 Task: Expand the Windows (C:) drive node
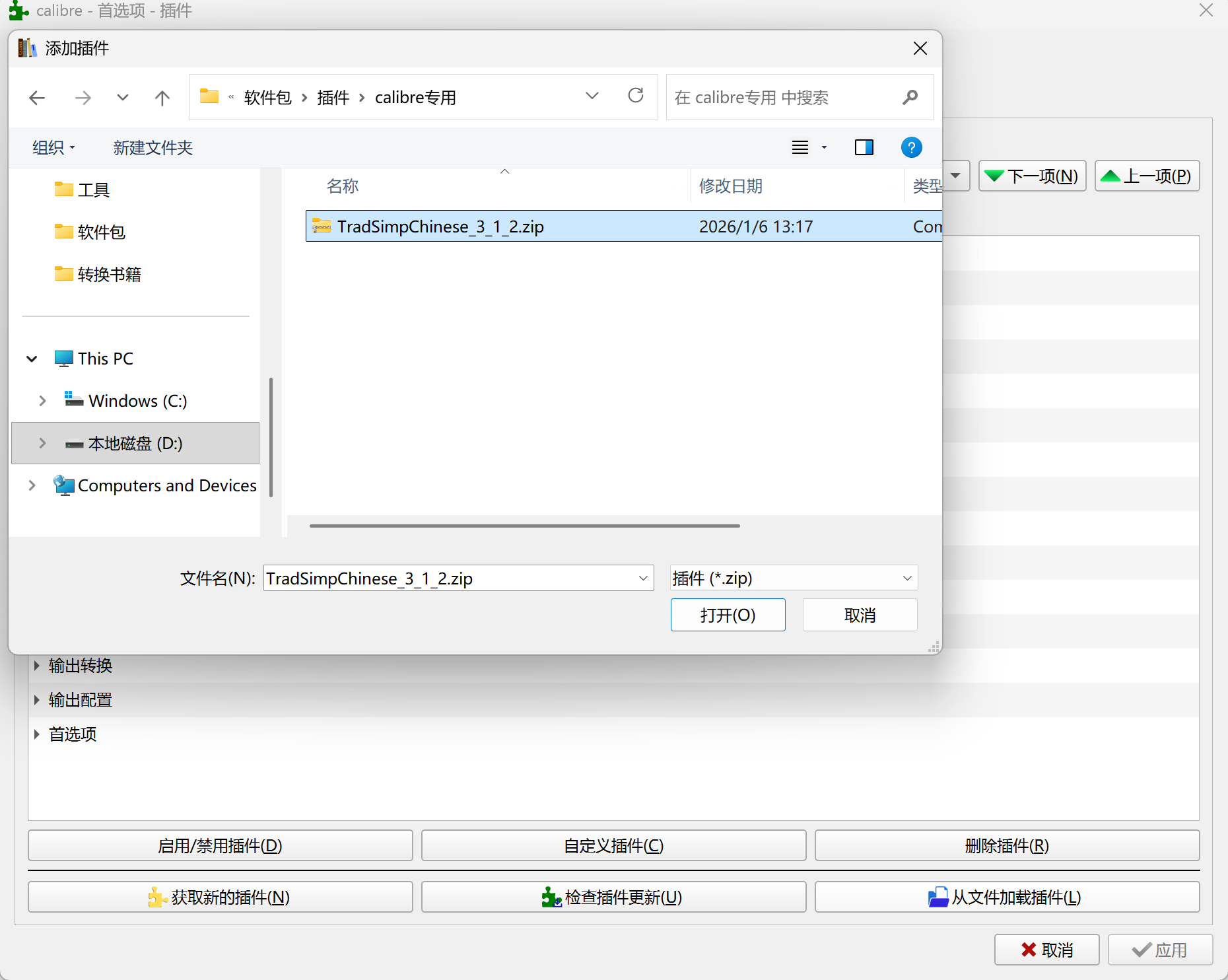tap(43, 401)
